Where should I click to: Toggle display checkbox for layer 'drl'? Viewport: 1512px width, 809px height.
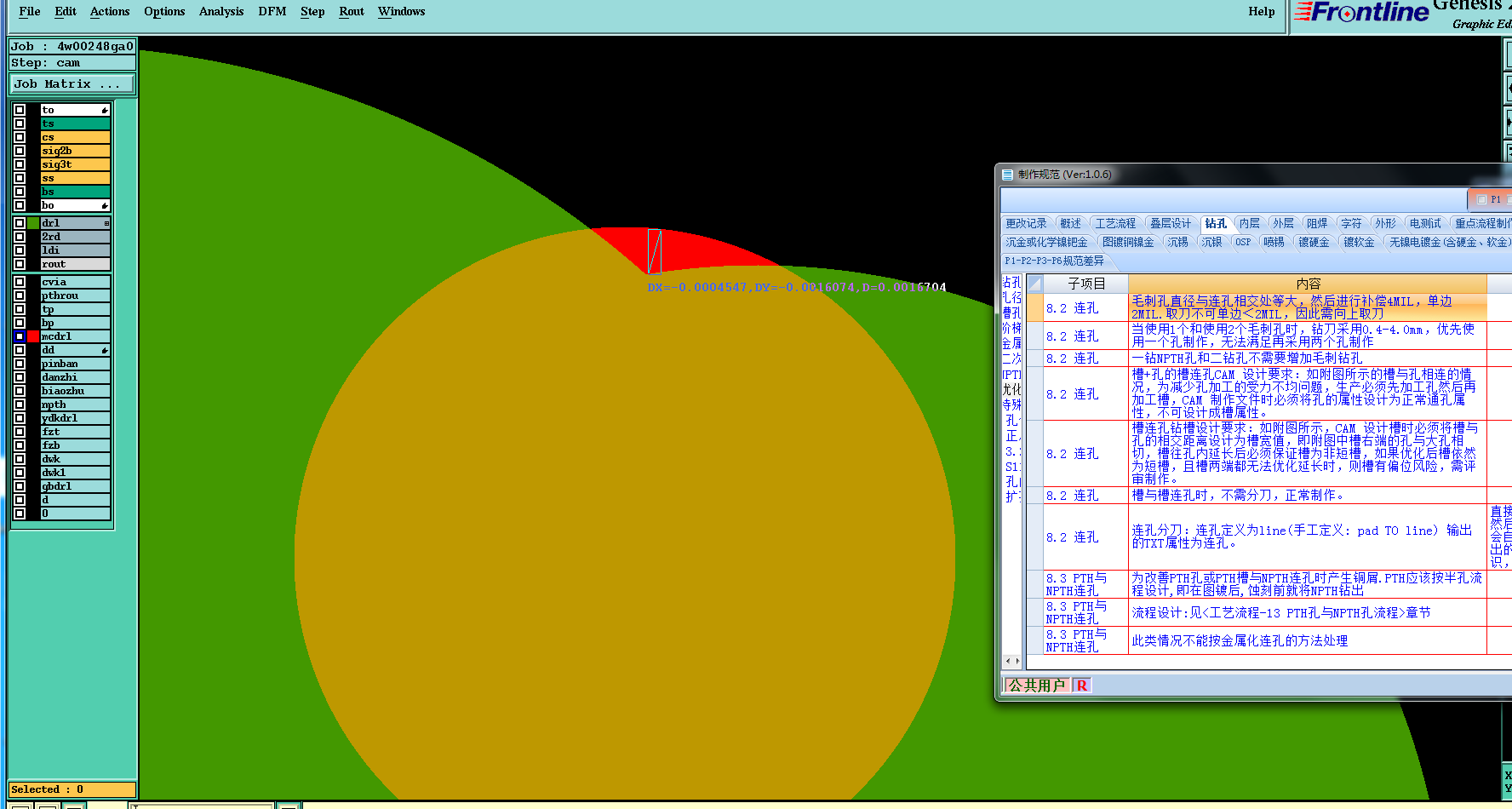tap(20, 223)
